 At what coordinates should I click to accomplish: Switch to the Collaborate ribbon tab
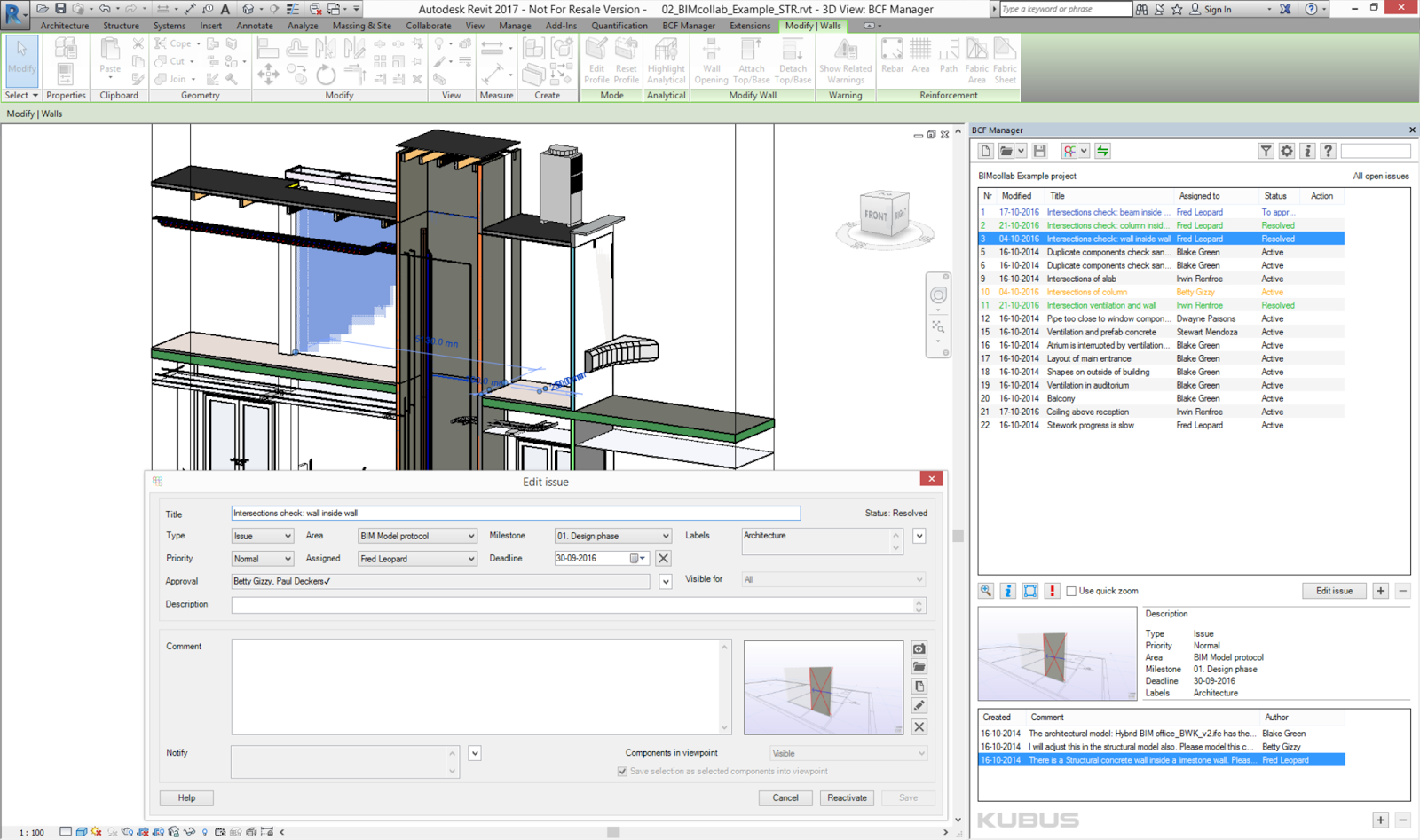pyautogui.click(x=429, y=26)
